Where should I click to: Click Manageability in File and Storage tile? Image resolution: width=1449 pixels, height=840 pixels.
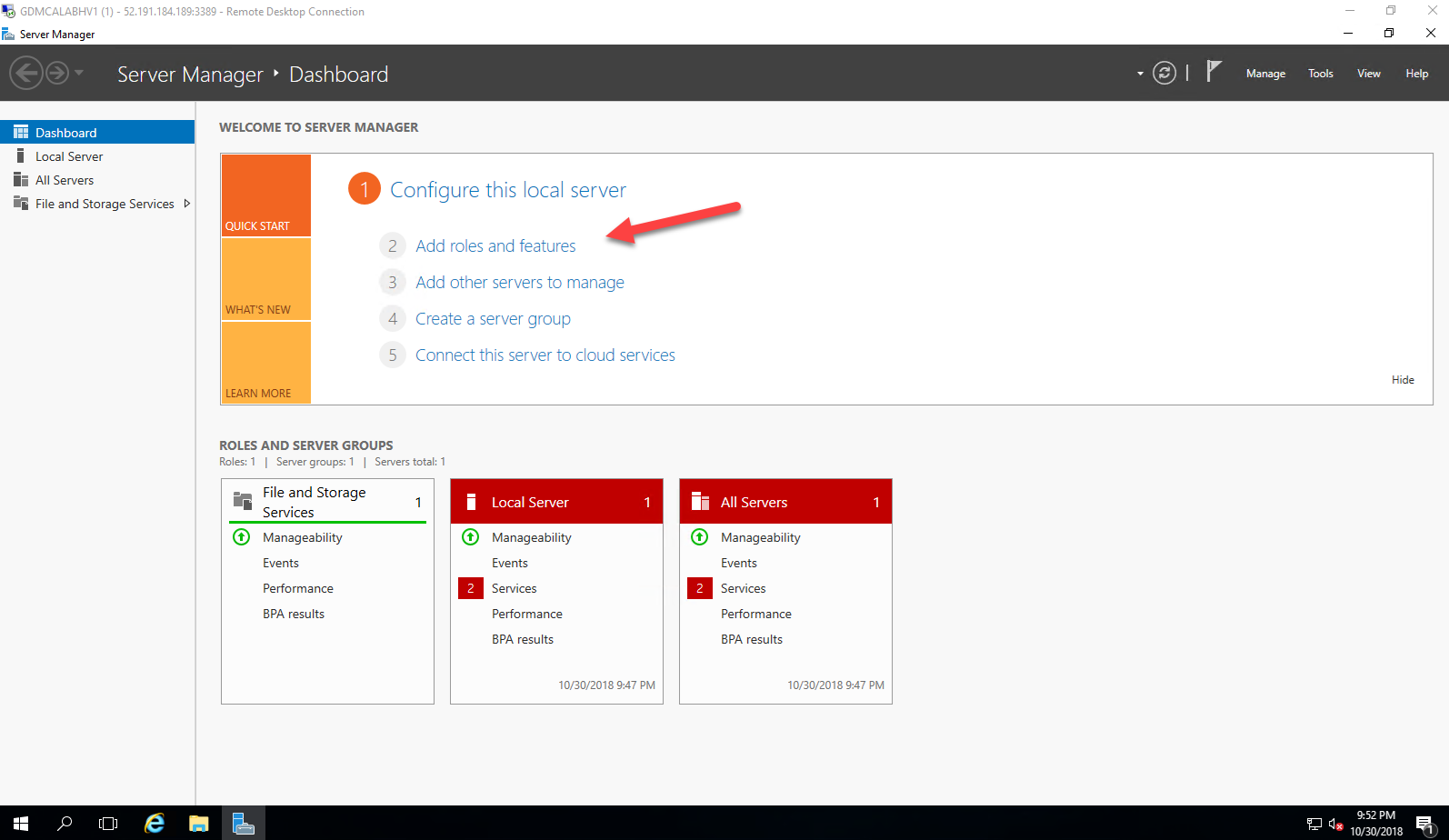[x=303, y=537]
